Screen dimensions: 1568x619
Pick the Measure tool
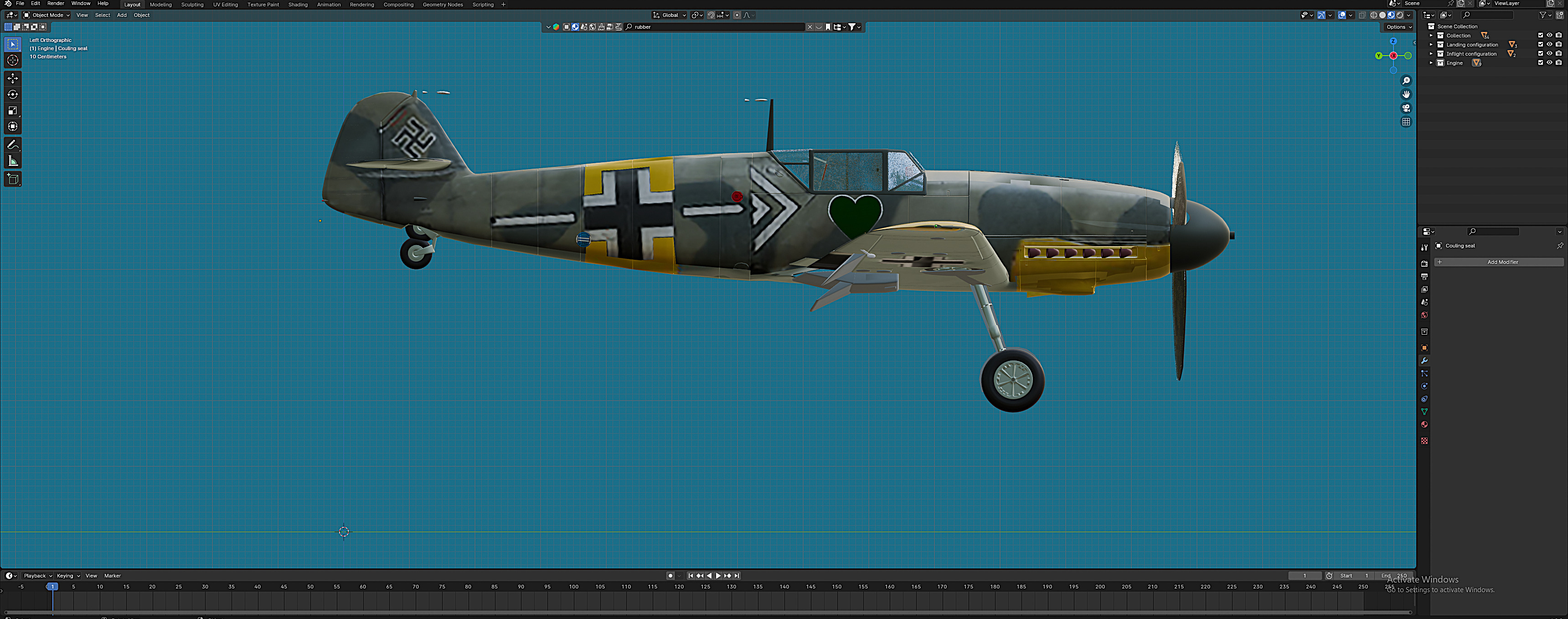point(13,161)
